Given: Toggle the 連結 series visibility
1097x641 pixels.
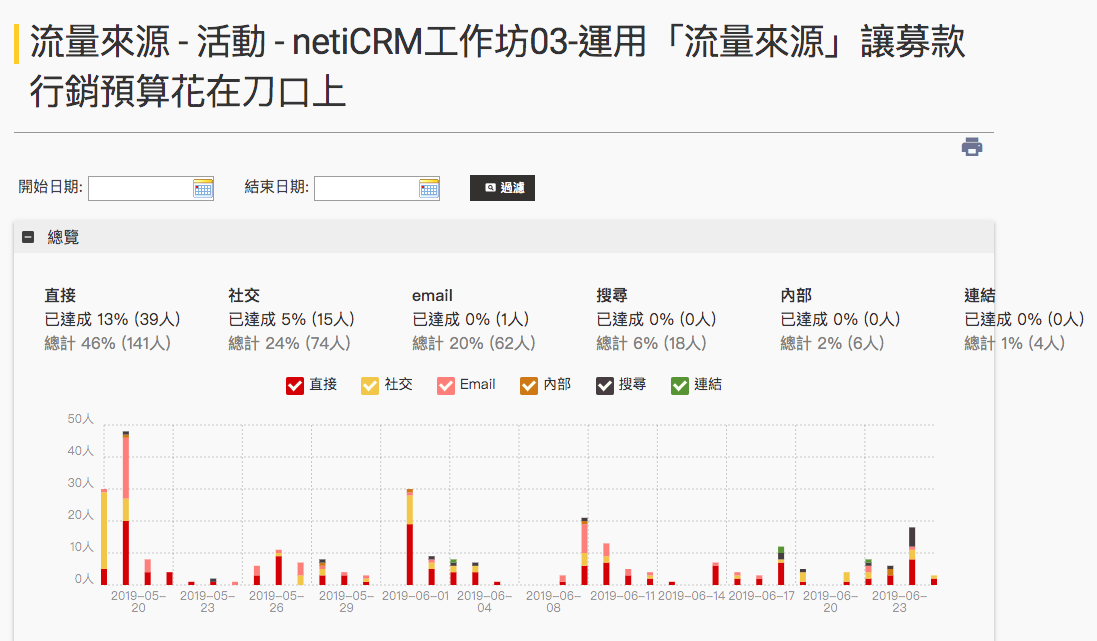Looking at the screenshot, I should [x=680, y=385].
